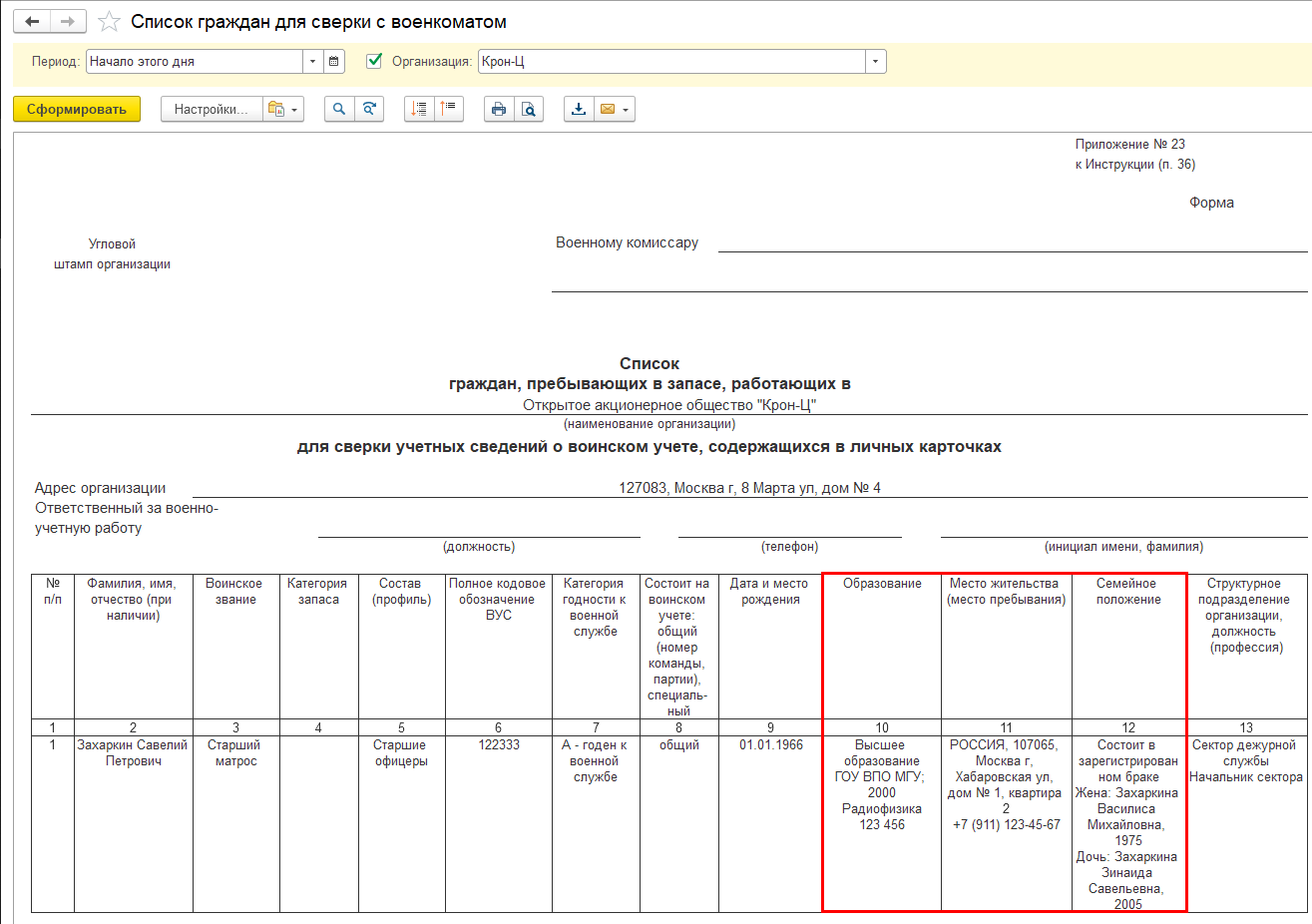Image resolution: width=1312 pixels, height=924 pixels.
Task: Open the Организация dropdown list
Action: point(875,62)
